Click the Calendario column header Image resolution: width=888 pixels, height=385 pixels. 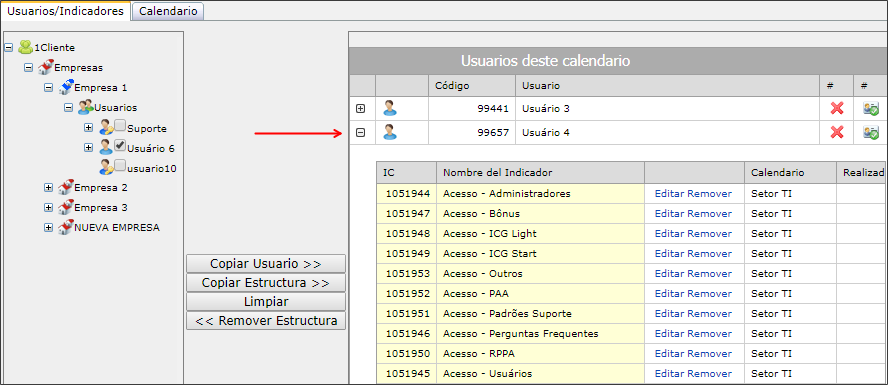click(x=791, y=173)
